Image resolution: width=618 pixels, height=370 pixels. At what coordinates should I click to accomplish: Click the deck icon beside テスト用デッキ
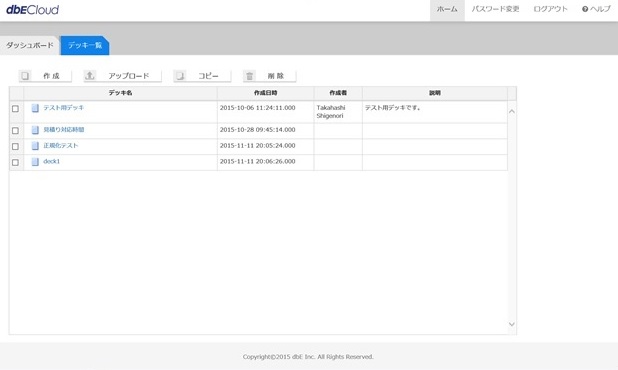point(35,108)
